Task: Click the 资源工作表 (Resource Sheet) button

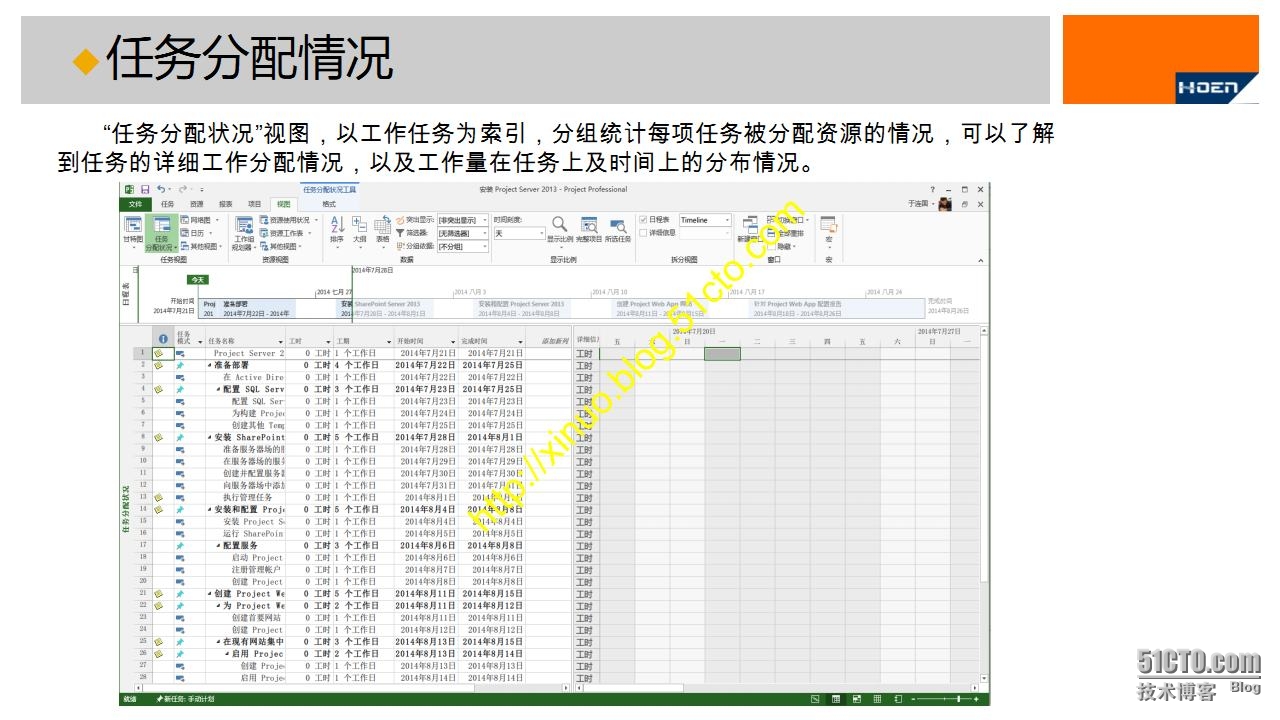Action: (x=286, y=233)
